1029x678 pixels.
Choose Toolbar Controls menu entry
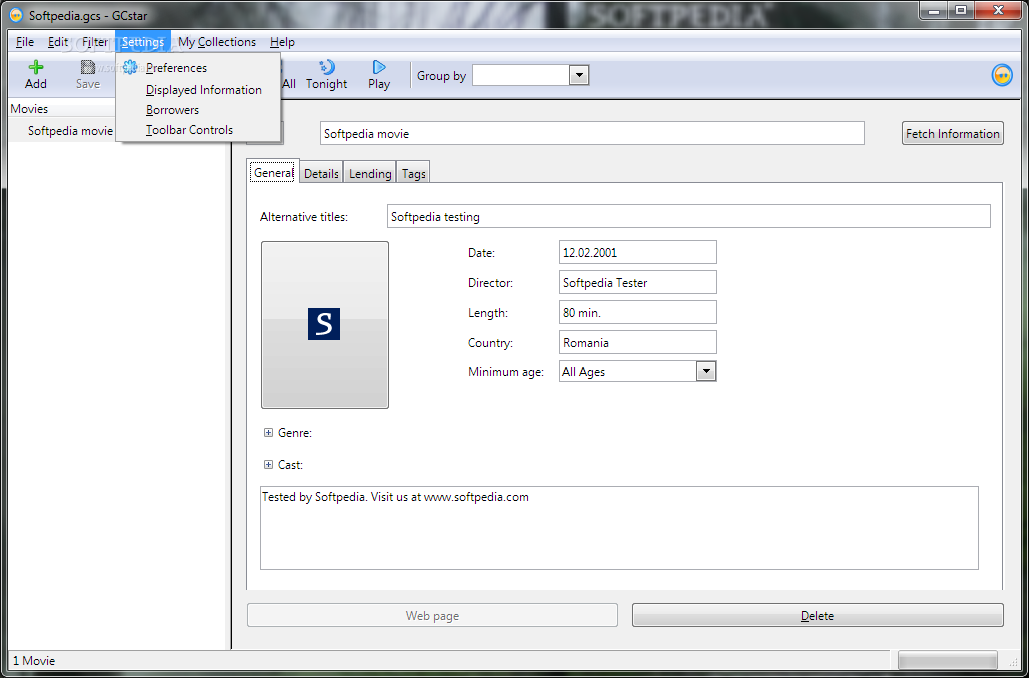pos(198,130)
